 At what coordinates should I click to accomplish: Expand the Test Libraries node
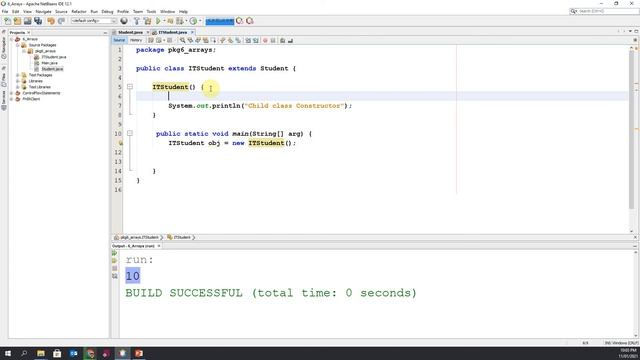point(18,87)
